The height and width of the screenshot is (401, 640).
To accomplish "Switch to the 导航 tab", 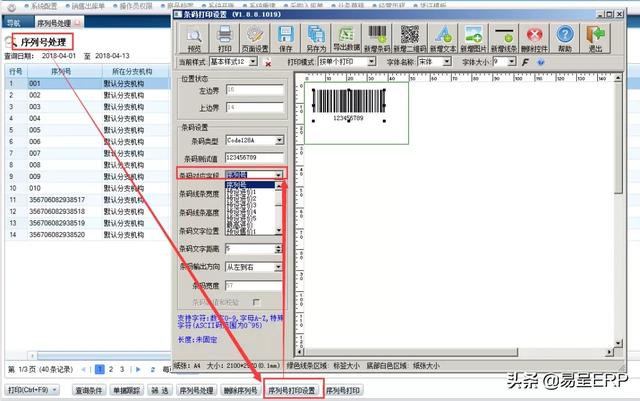I will click(14, 20).
